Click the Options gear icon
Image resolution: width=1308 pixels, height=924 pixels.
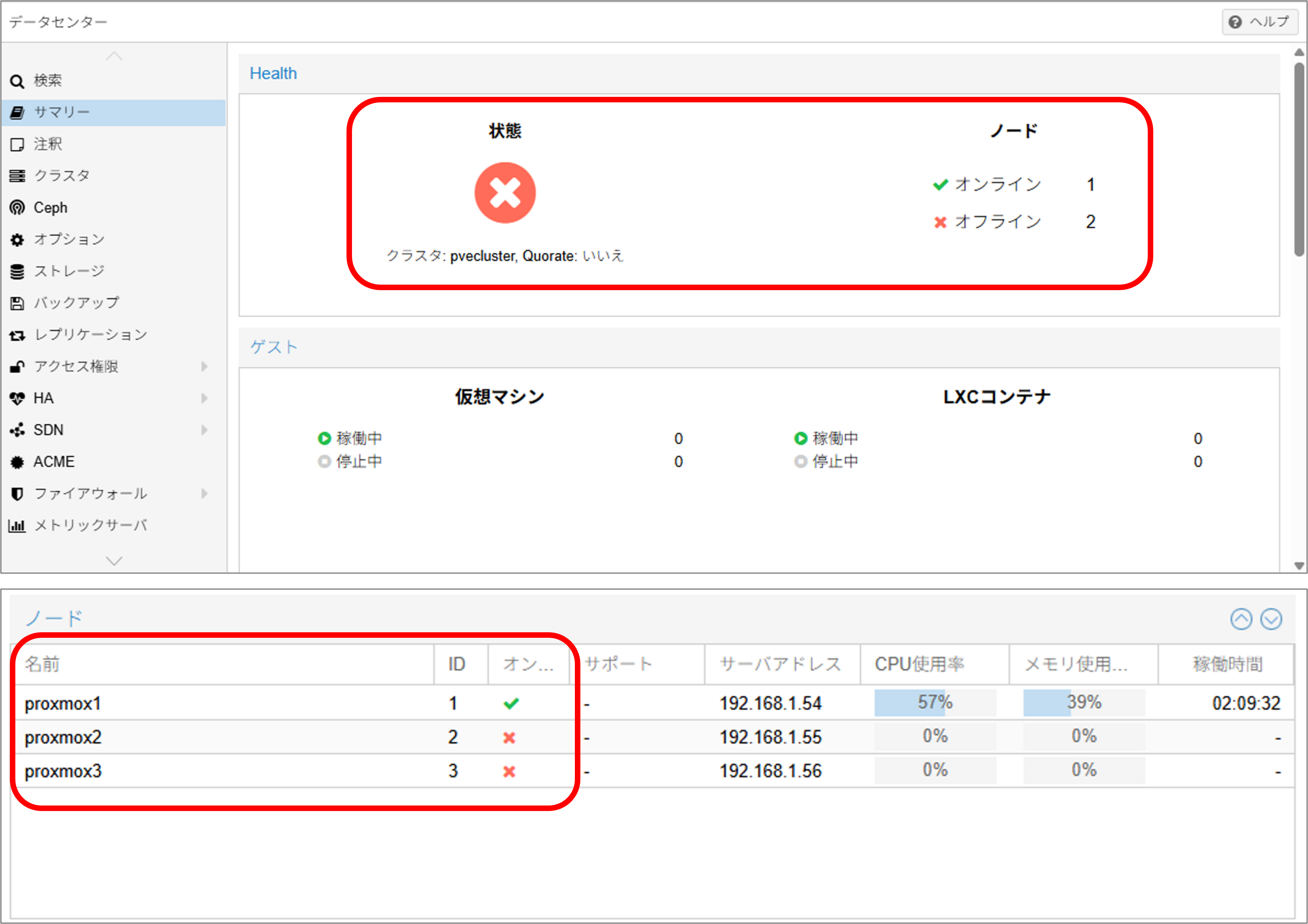(x=17, y=240)
